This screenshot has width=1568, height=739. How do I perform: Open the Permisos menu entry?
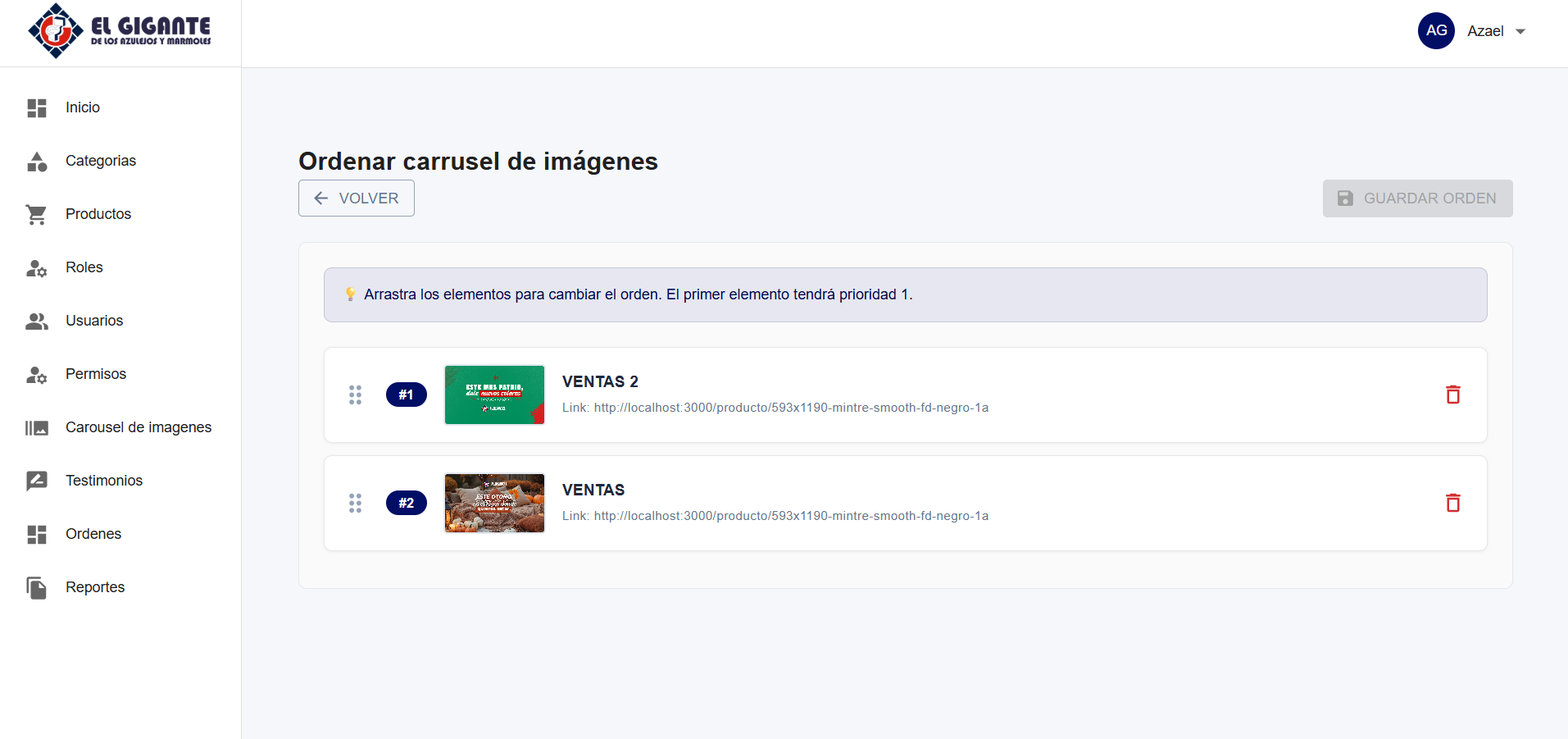click(x=96, y=374)
